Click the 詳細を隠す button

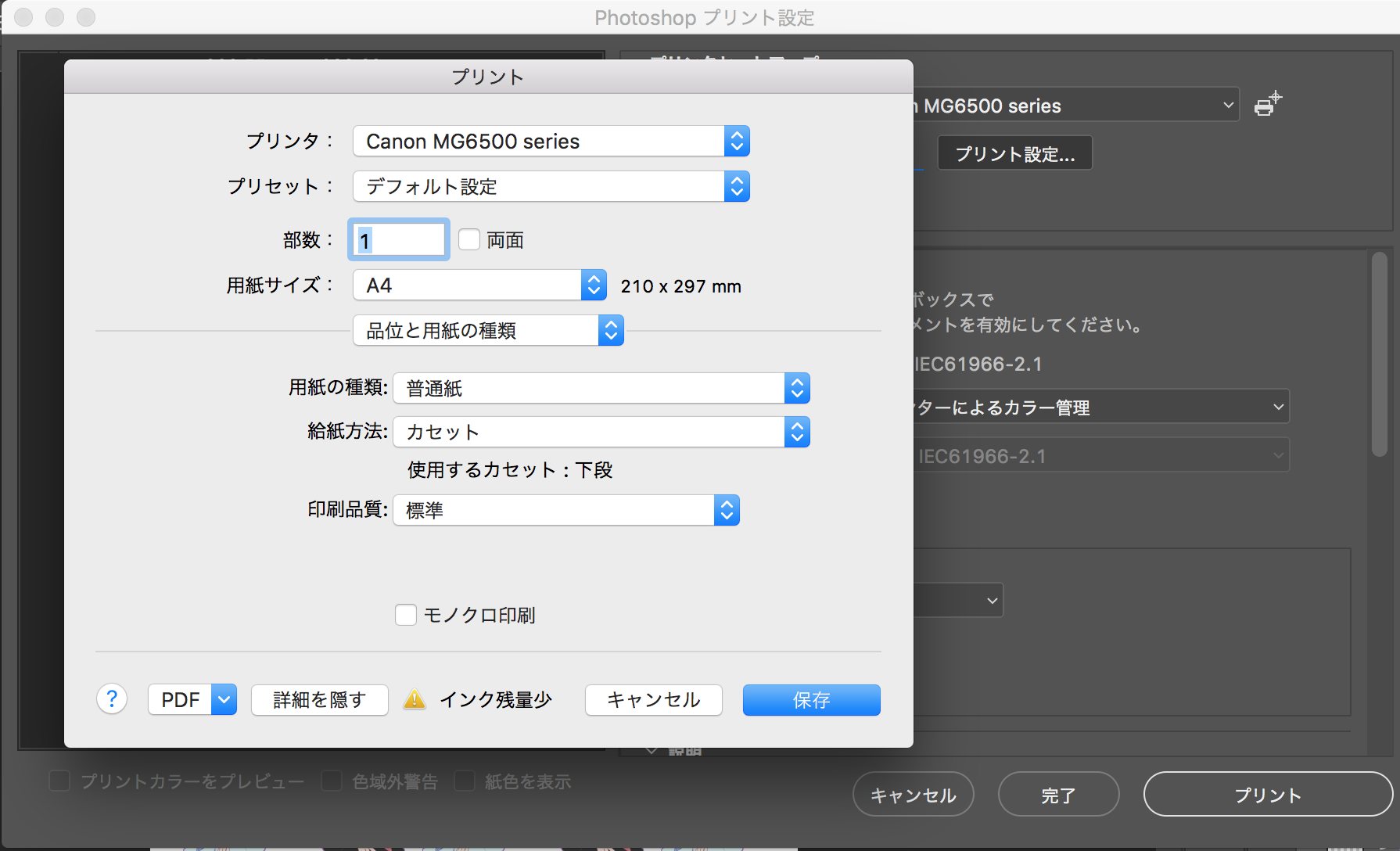pyautogui.click(x=319, y=700)
